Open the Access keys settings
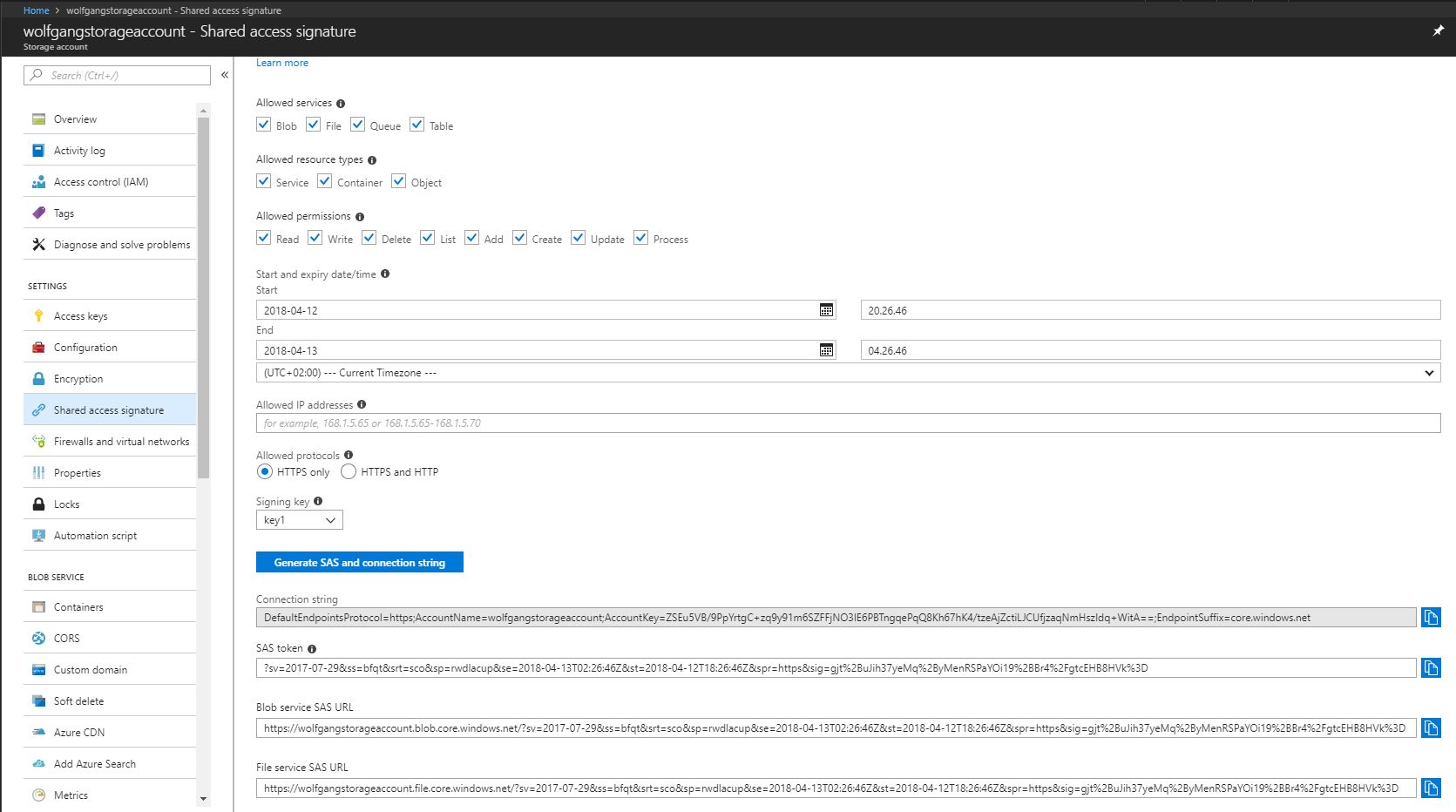The width and height of the screenshot is (1456, 812). (x=80, y=315)
